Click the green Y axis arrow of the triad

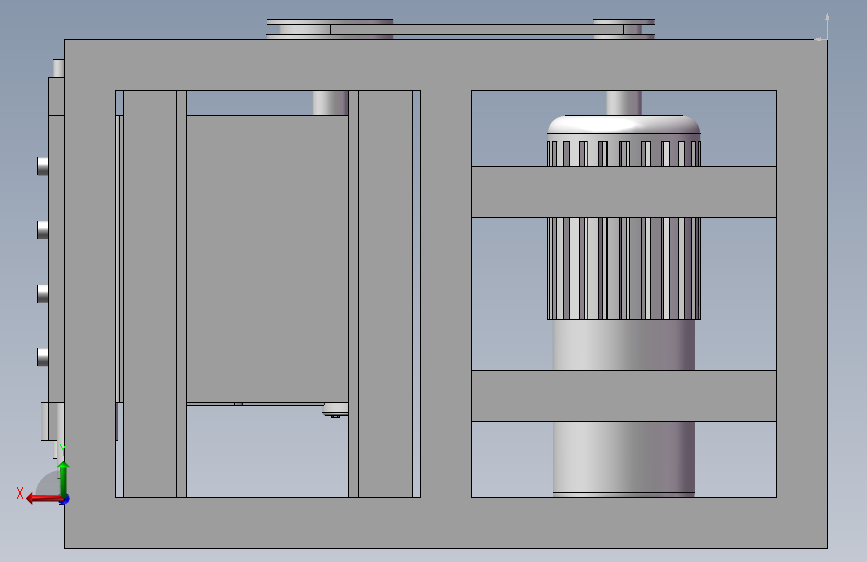(64, 478)
